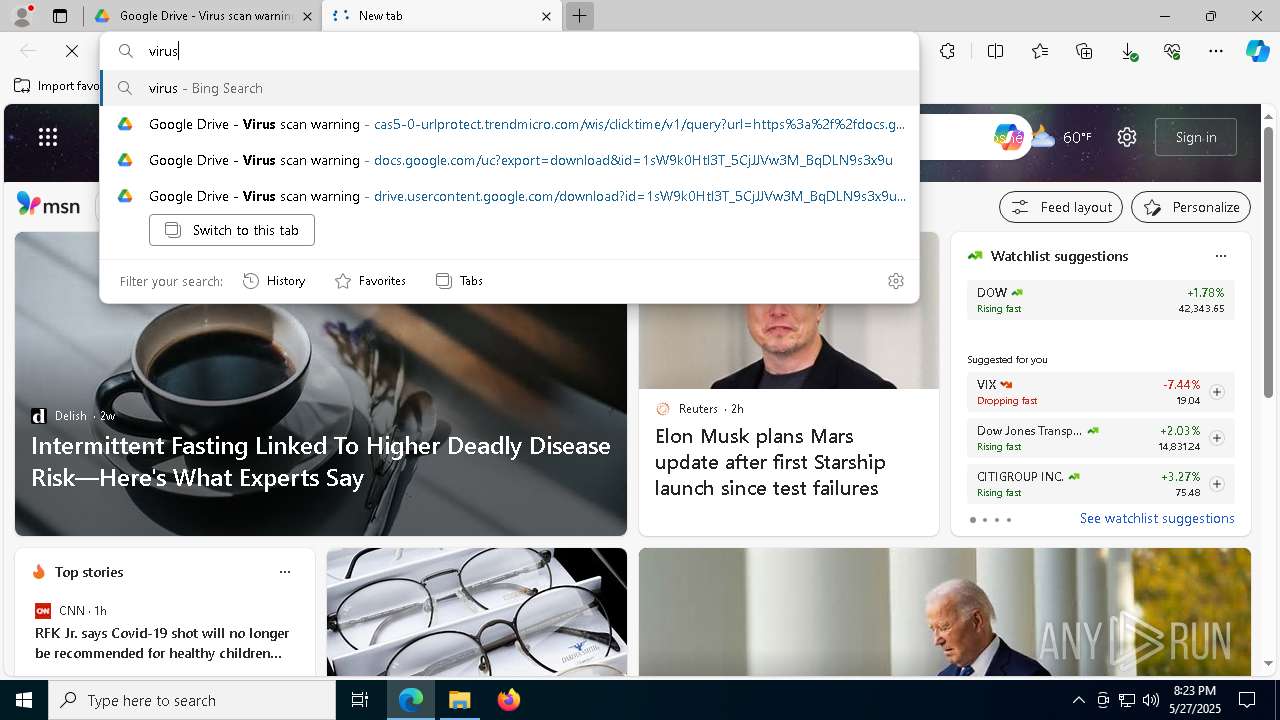Open Watchlist suggestions more options
This screenshot has height=720, width=1280.
[1220, 256]
